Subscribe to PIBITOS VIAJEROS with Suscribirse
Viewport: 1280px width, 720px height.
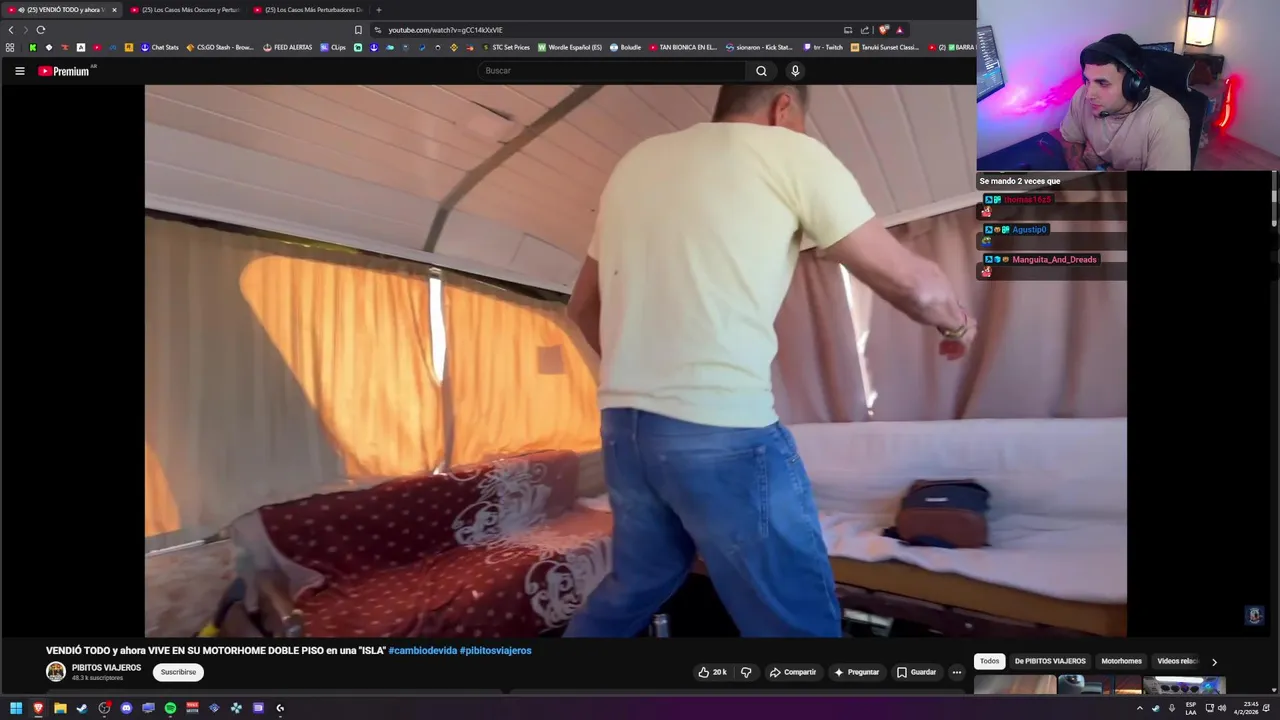point(178,672)
